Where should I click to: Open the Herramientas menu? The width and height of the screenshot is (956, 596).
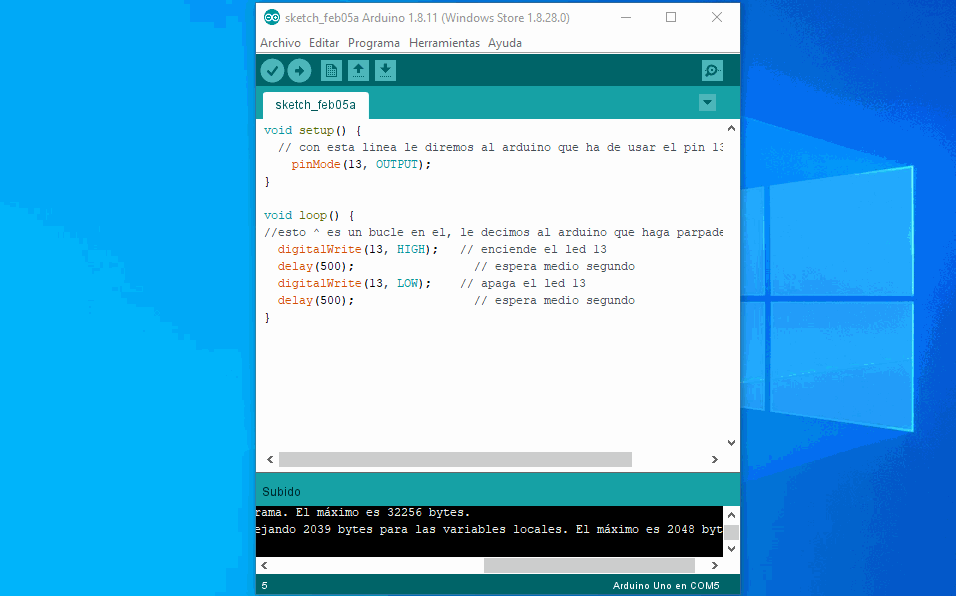(444, 43)
